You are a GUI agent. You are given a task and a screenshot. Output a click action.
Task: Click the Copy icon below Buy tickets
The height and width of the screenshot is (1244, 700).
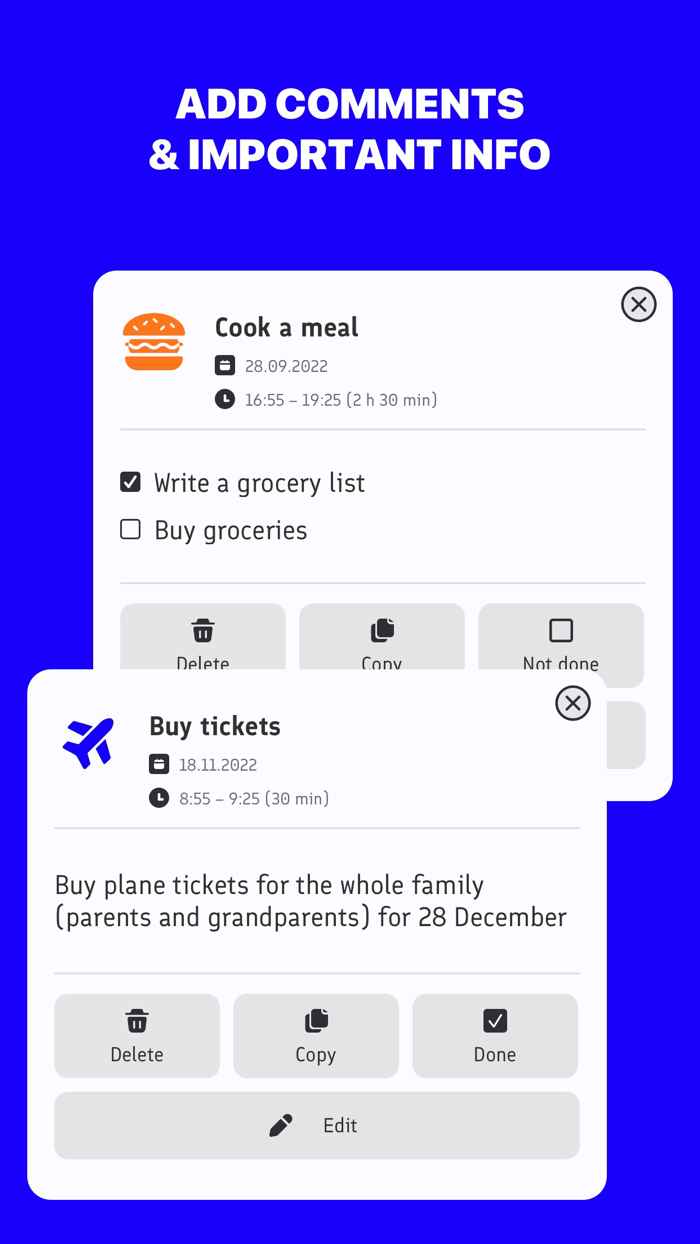click(x=316, y=1021)
